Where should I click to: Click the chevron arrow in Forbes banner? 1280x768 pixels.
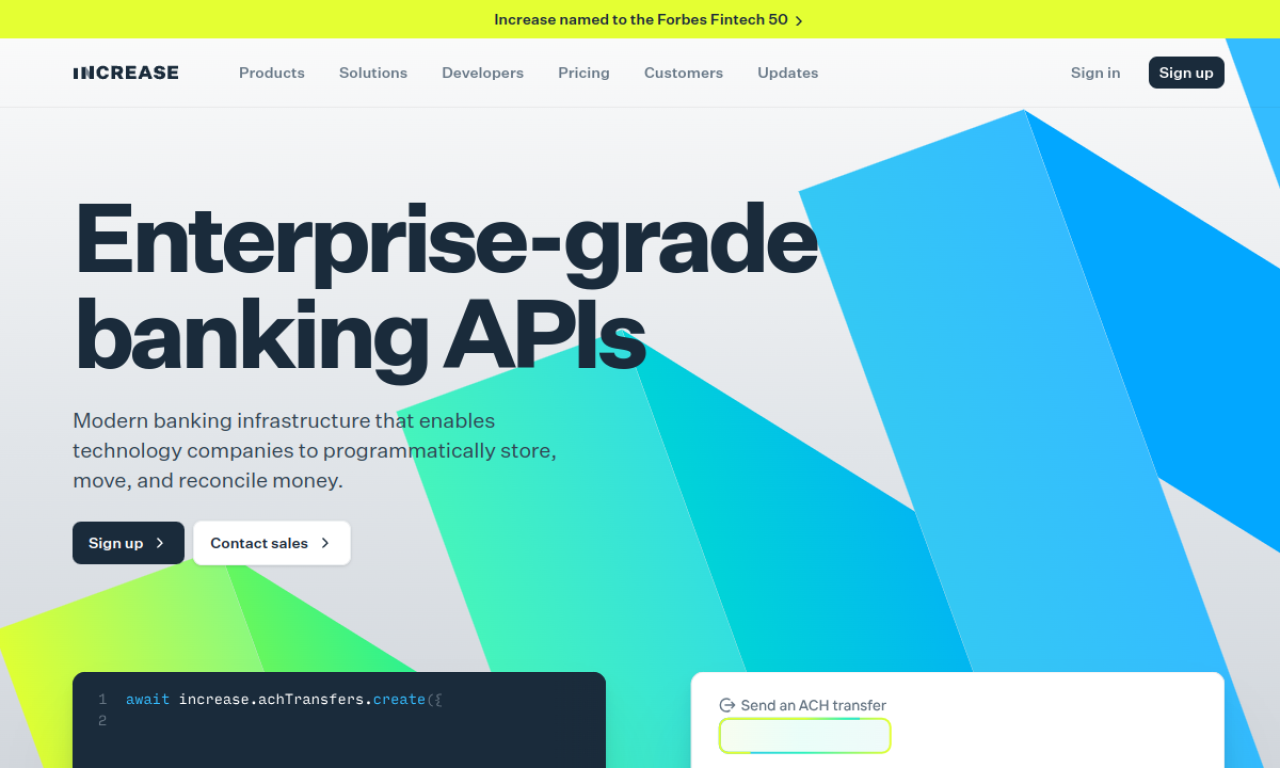point(799,20)
